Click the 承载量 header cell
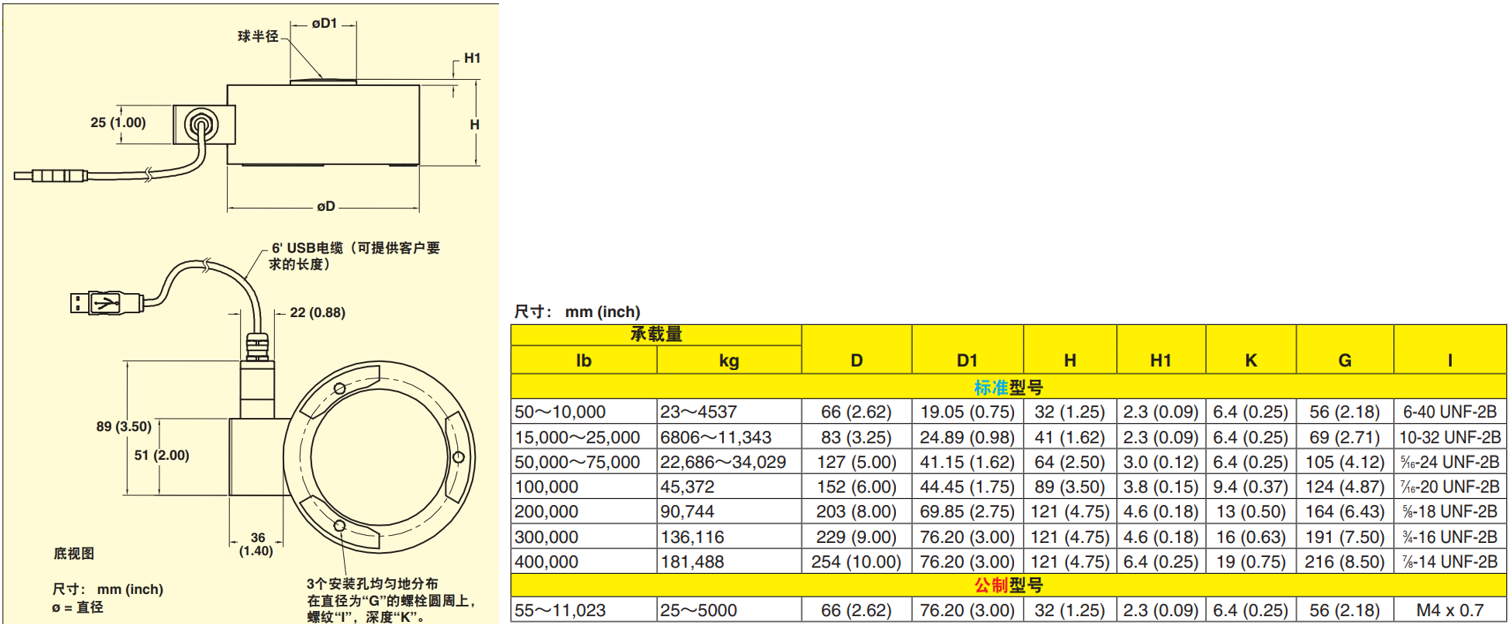Screen dimensions: 1510x624 [656, 335]
